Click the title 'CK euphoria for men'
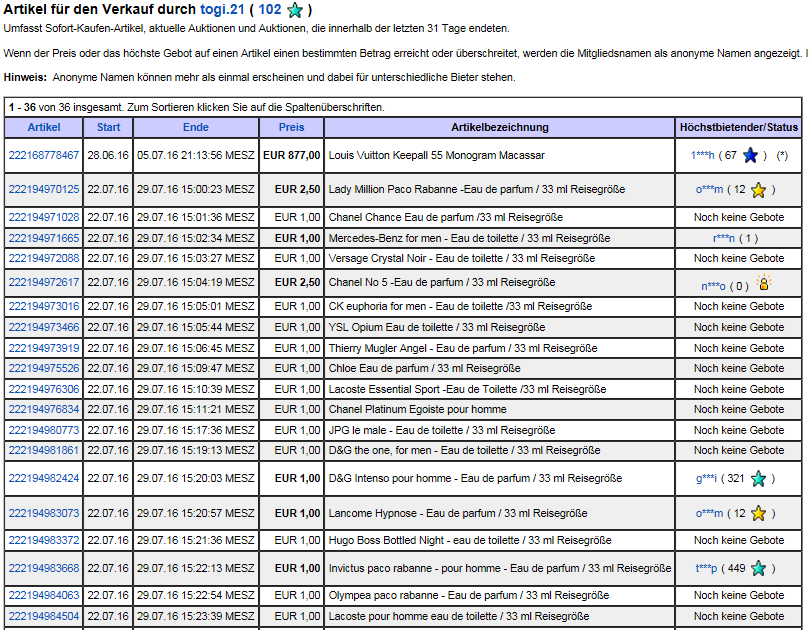 (377, 306)
